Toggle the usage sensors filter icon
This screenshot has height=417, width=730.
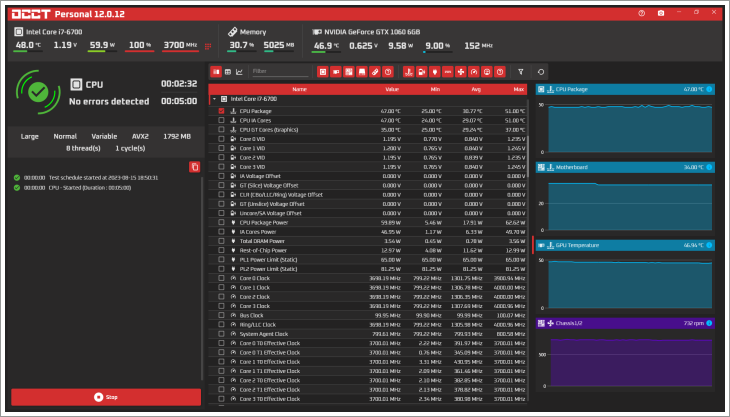click(487, 72)
